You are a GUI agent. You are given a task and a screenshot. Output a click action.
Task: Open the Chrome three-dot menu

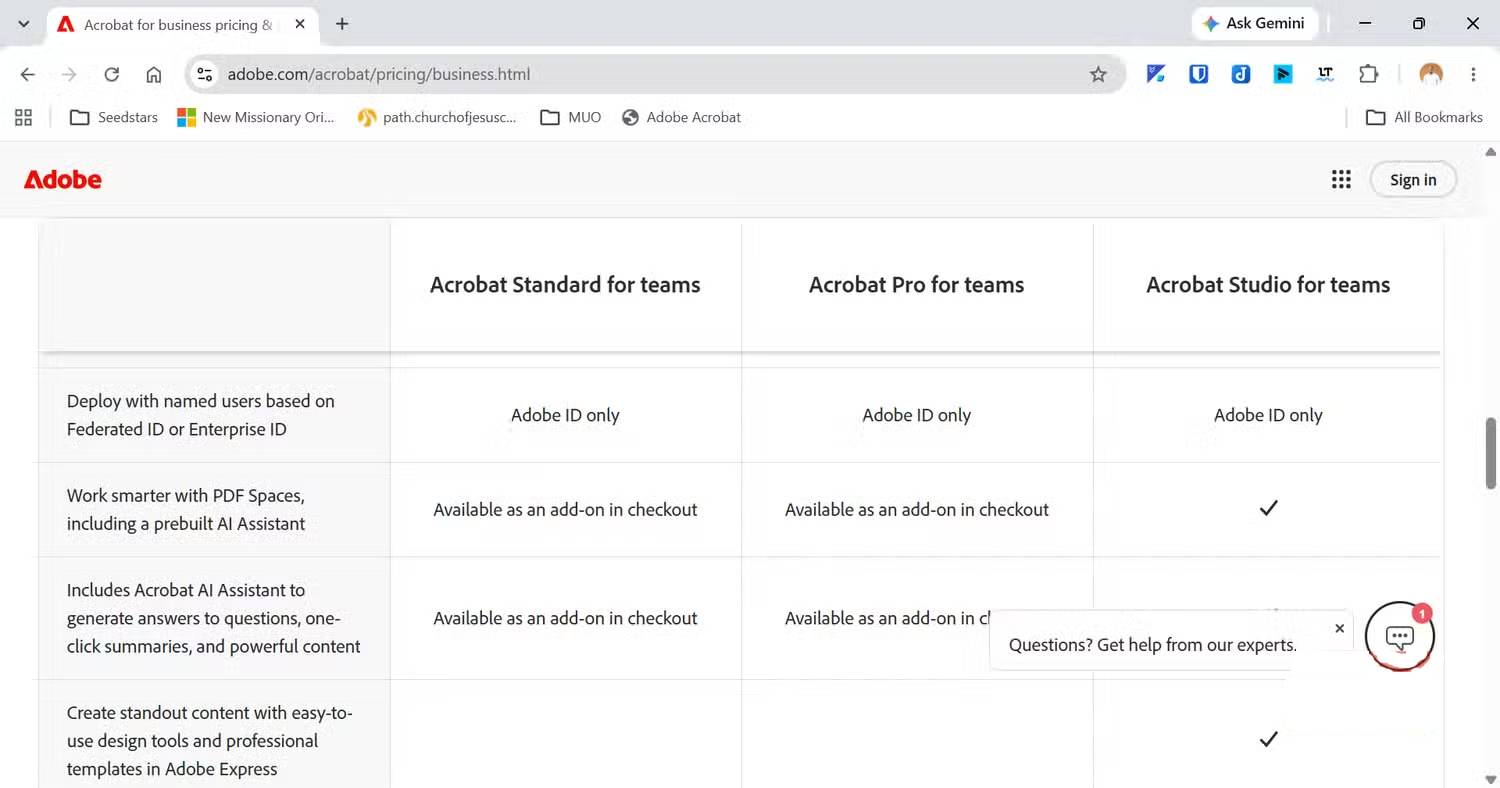pyautogui.click(x=1473, y=74)
